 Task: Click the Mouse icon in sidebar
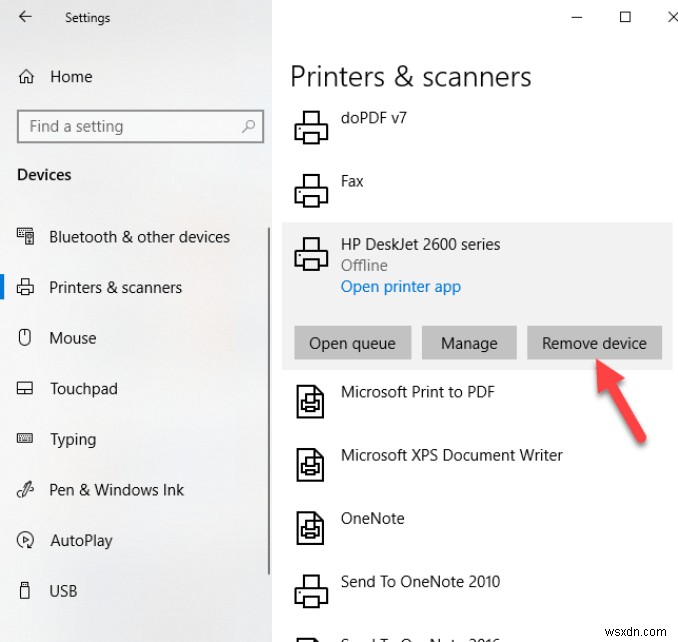(x=25, y=338)
